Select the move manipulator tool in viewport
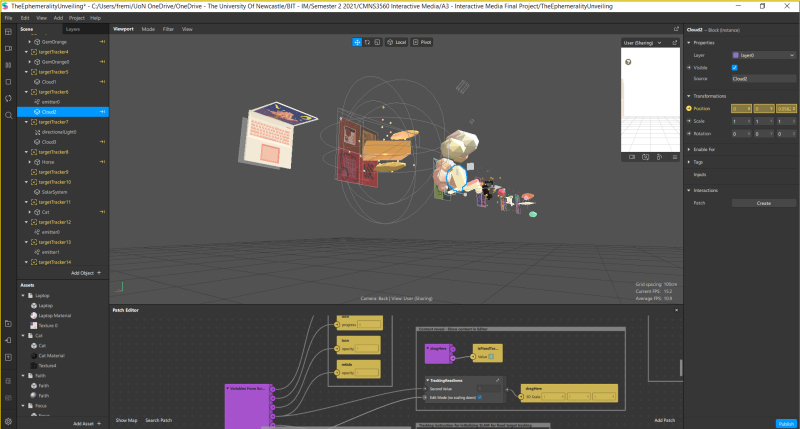The image size is (800, 429). click(x=357, y=42)
